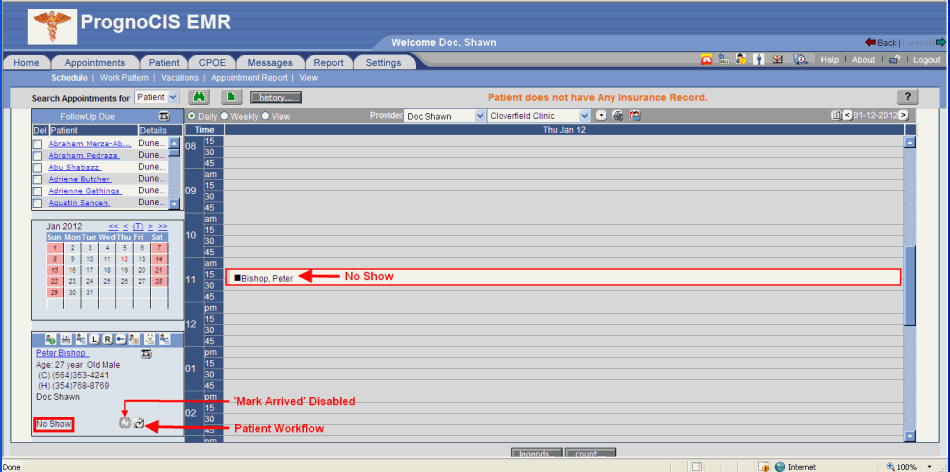
Task: Open the Work Pattern submenu link
Action: [124, 78]
